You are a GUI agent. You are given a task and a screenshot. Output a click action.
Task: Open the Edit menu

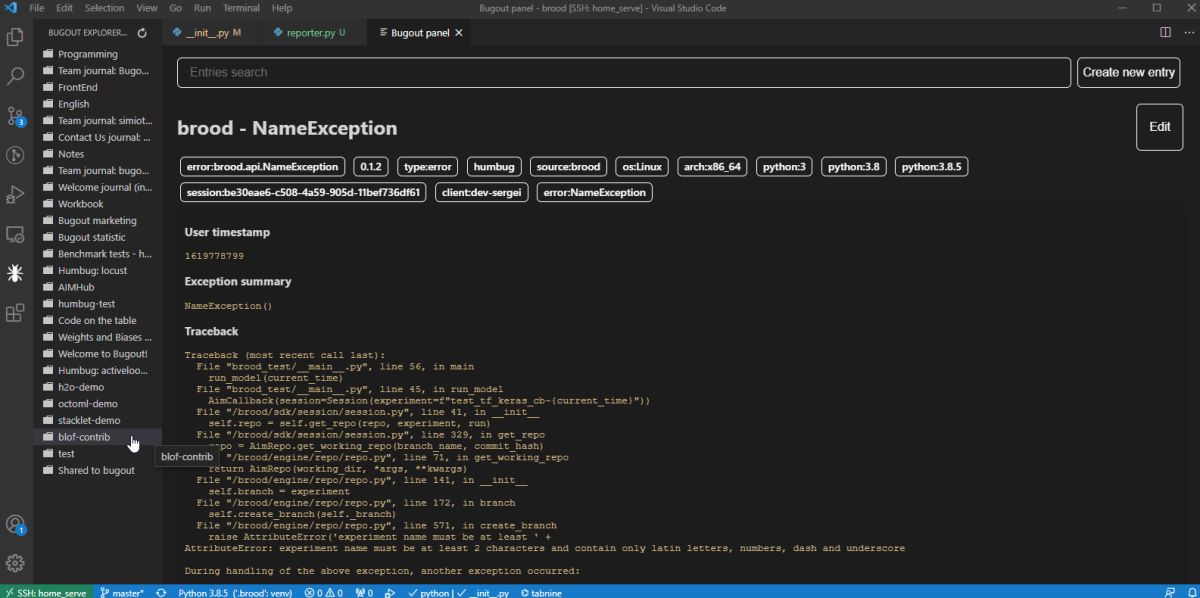65,7
